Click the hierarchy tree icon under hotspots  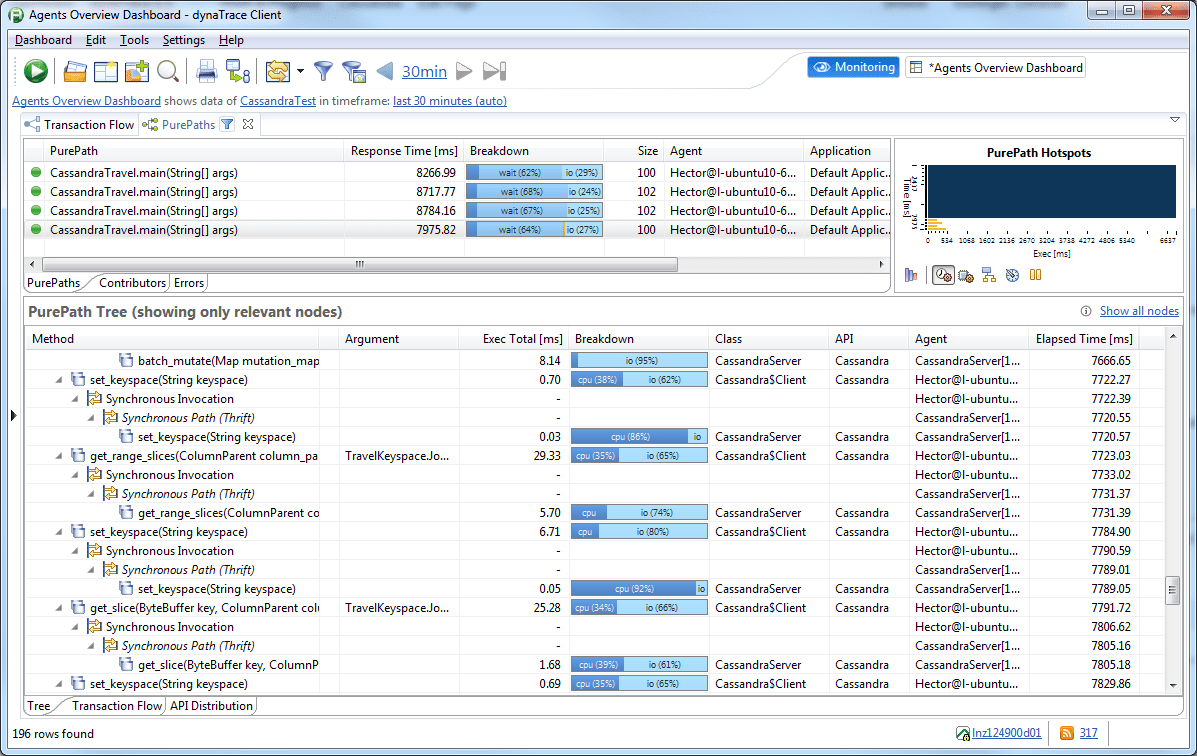tap(989, 275)
